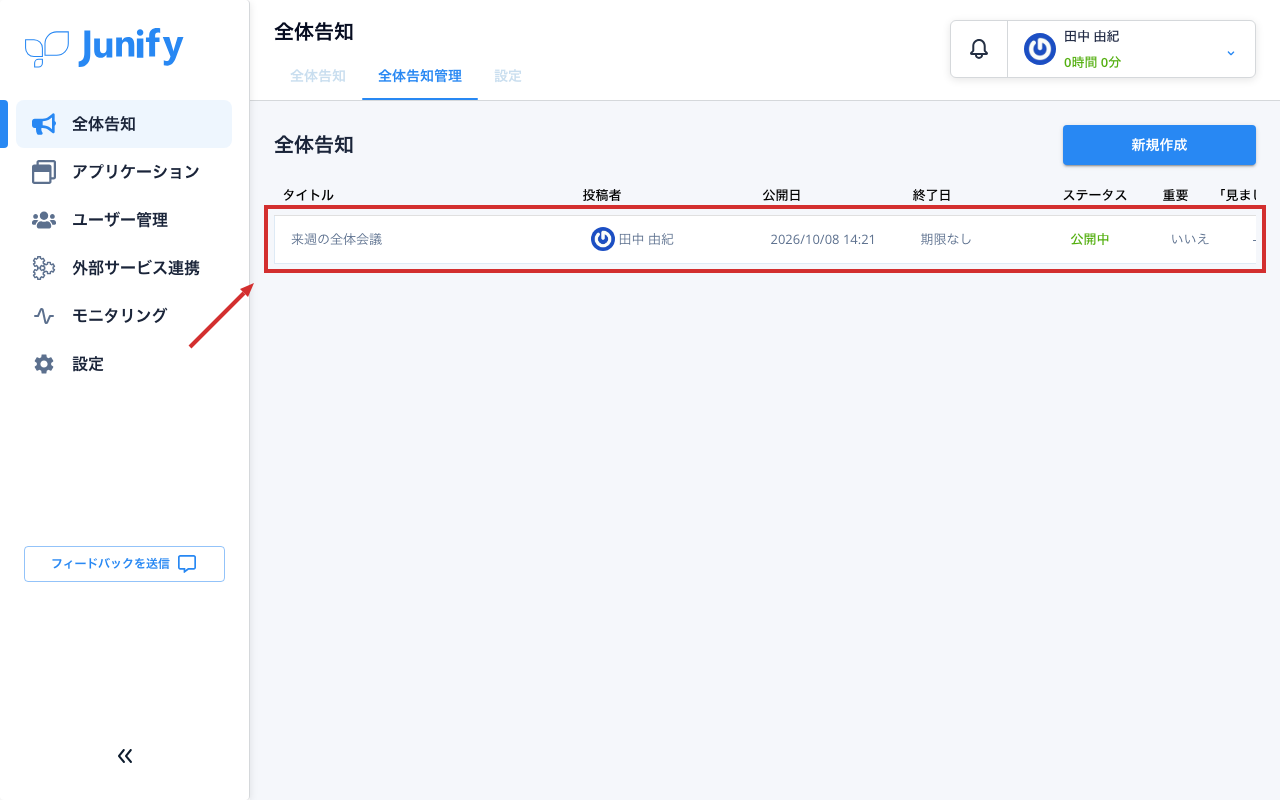Click the 重要 column header
This screenshot has height=800, width=1280.
click(1176, 195)
